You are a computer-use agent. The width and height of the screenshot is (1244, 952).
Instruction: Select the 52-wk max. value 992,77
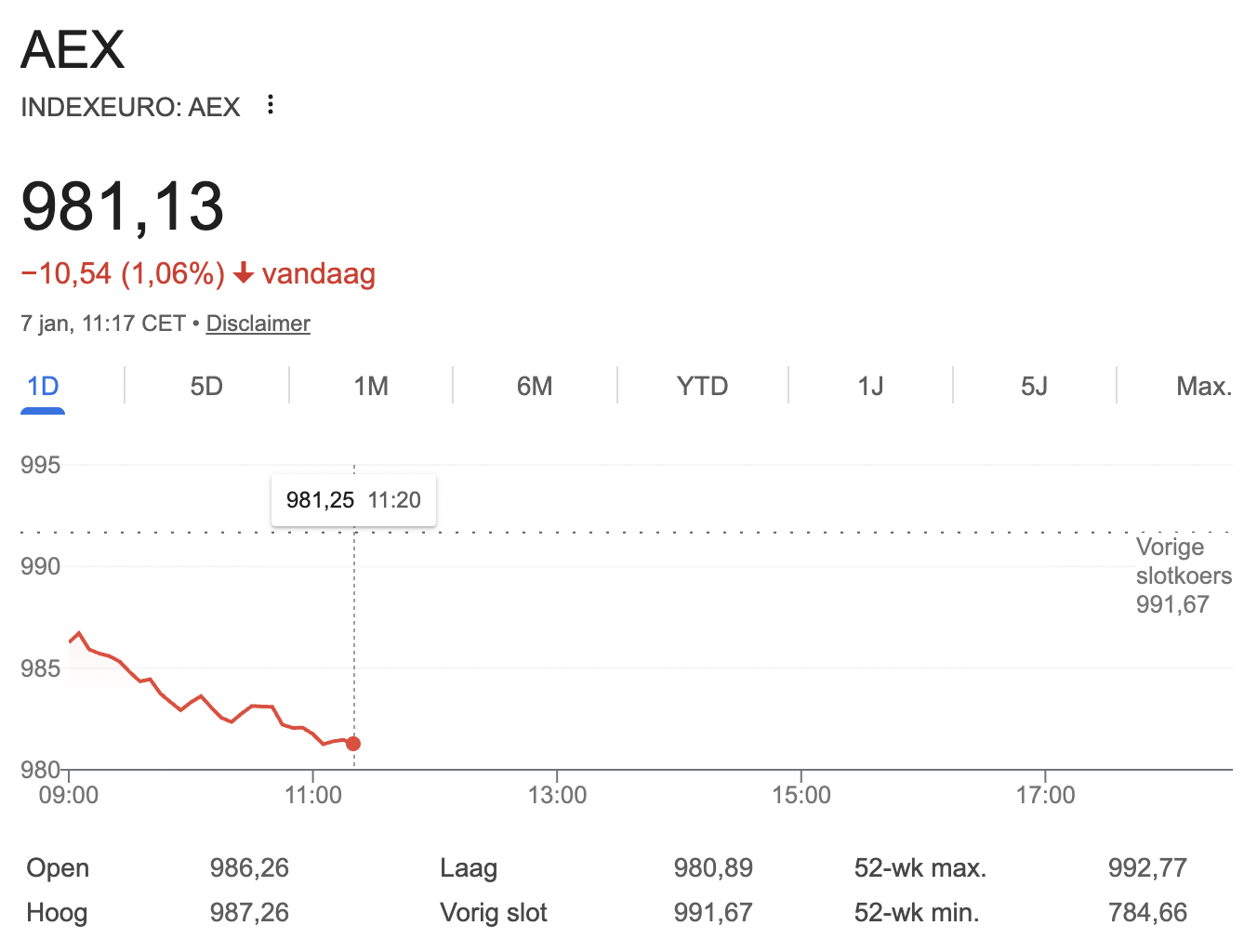pyautogui.click(x=1147, y=866)
